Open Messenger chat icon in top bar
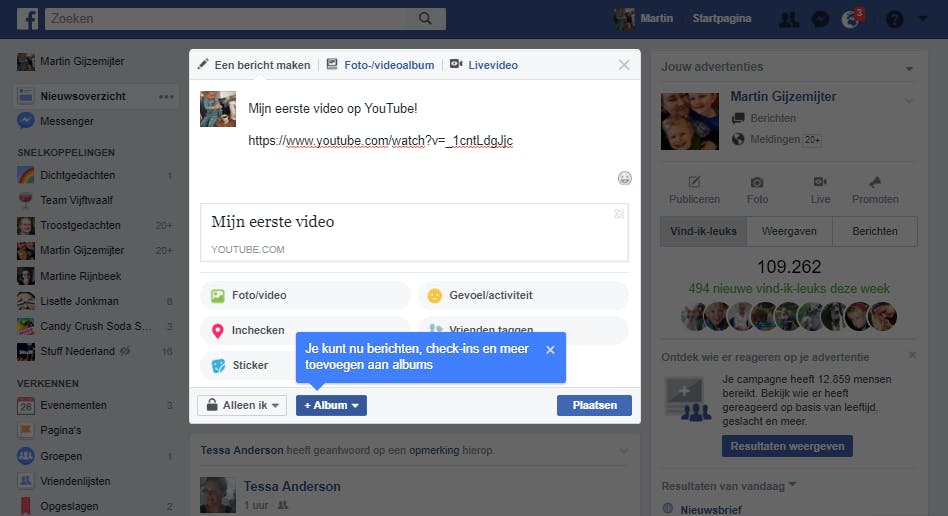 coord(820,19)
